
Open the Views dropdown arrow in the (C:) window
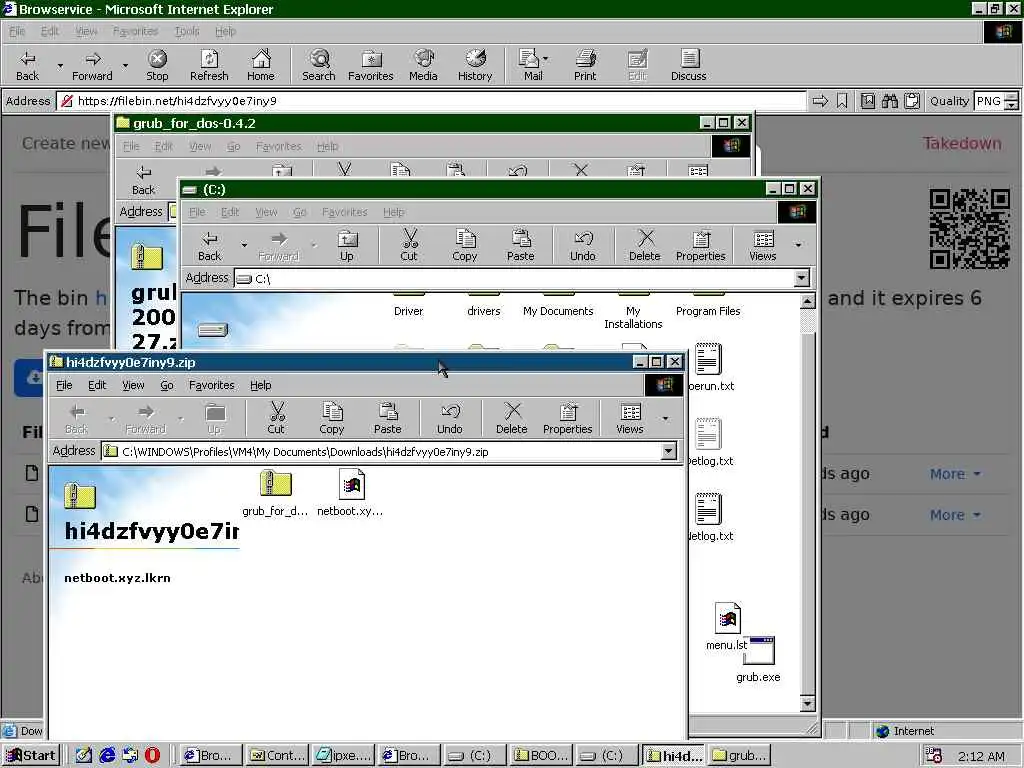coord(798,245)
